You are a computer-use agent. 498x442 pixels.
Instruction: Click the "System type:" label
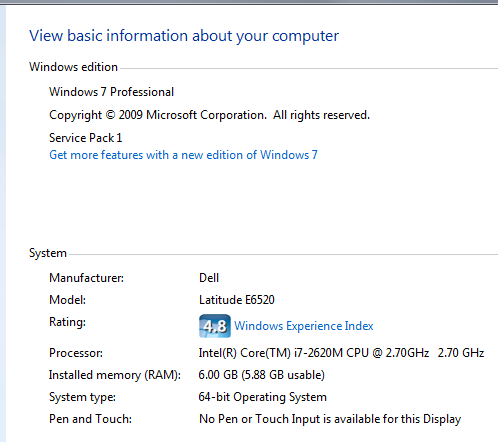click(82, 397)
